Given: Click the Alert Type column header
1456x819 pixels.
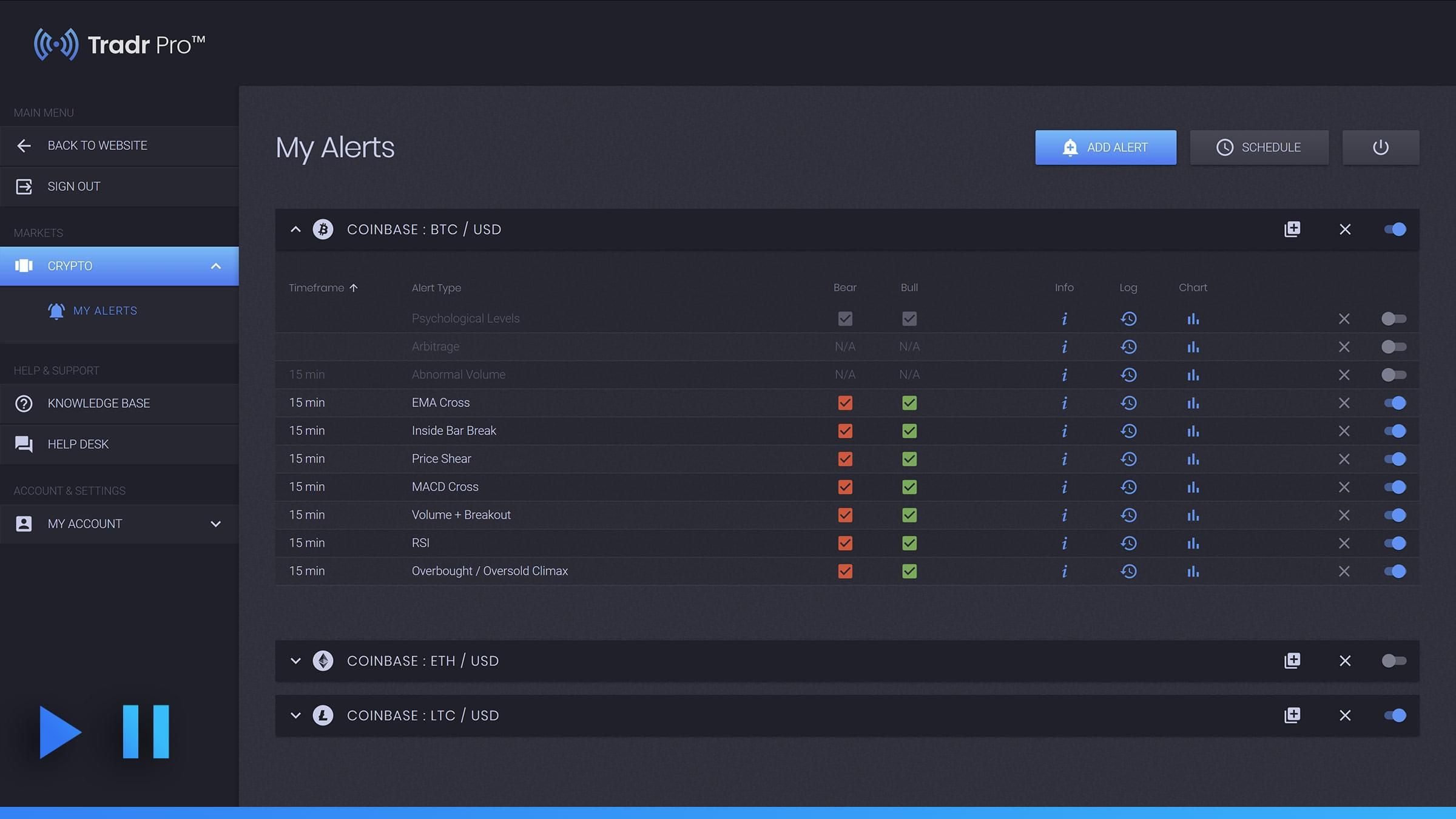Looking at the screenshot, I should (436, 288).
